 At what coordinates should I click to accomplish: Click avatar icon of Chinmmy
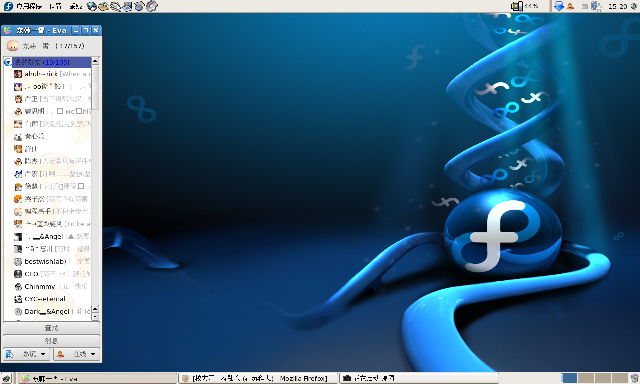point(18,286)
